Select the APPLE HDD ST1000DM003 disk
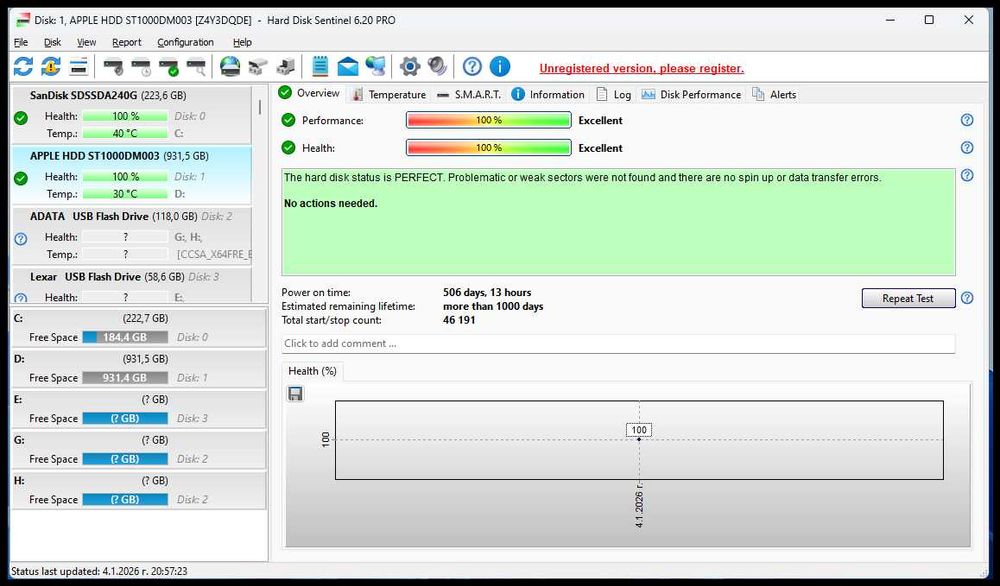 pyautogui.click(x=131, y=175)
